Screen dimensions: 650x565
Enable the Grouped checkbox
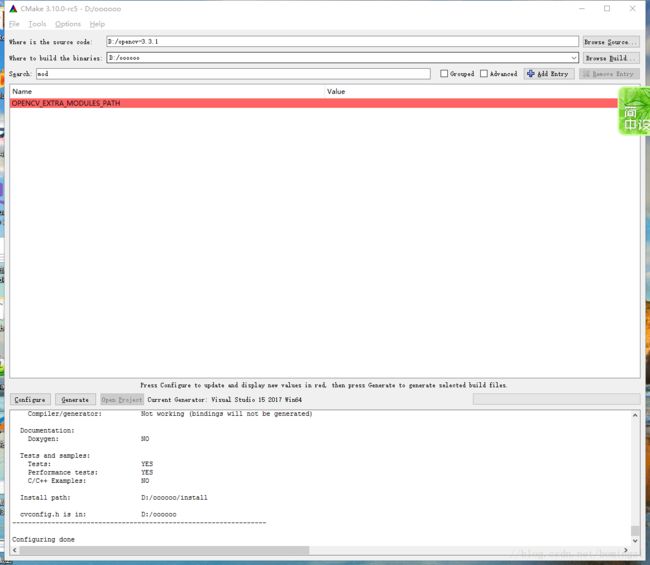[x=444, y=74]
